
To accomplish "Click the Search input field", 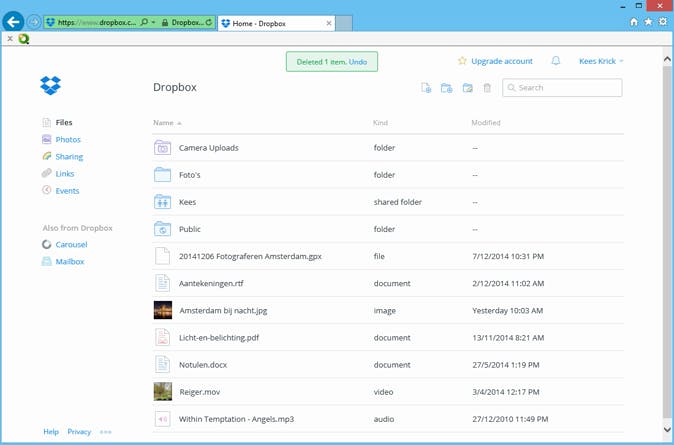I will 562,88.
